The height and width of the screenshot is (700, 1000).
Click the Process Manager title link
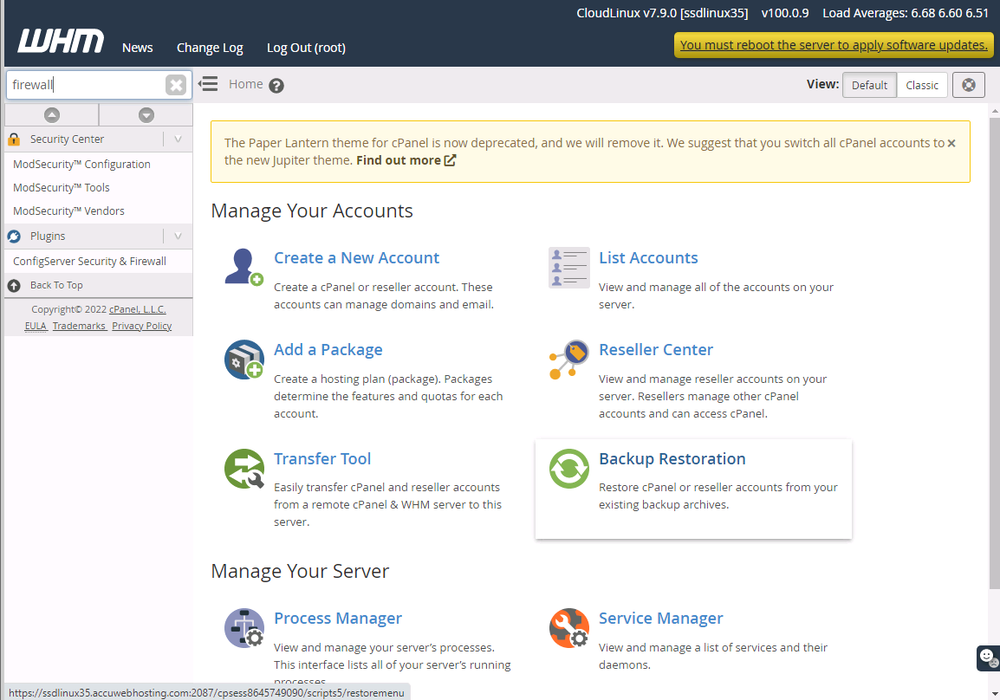pyautogui.click(x=337, y=618)
